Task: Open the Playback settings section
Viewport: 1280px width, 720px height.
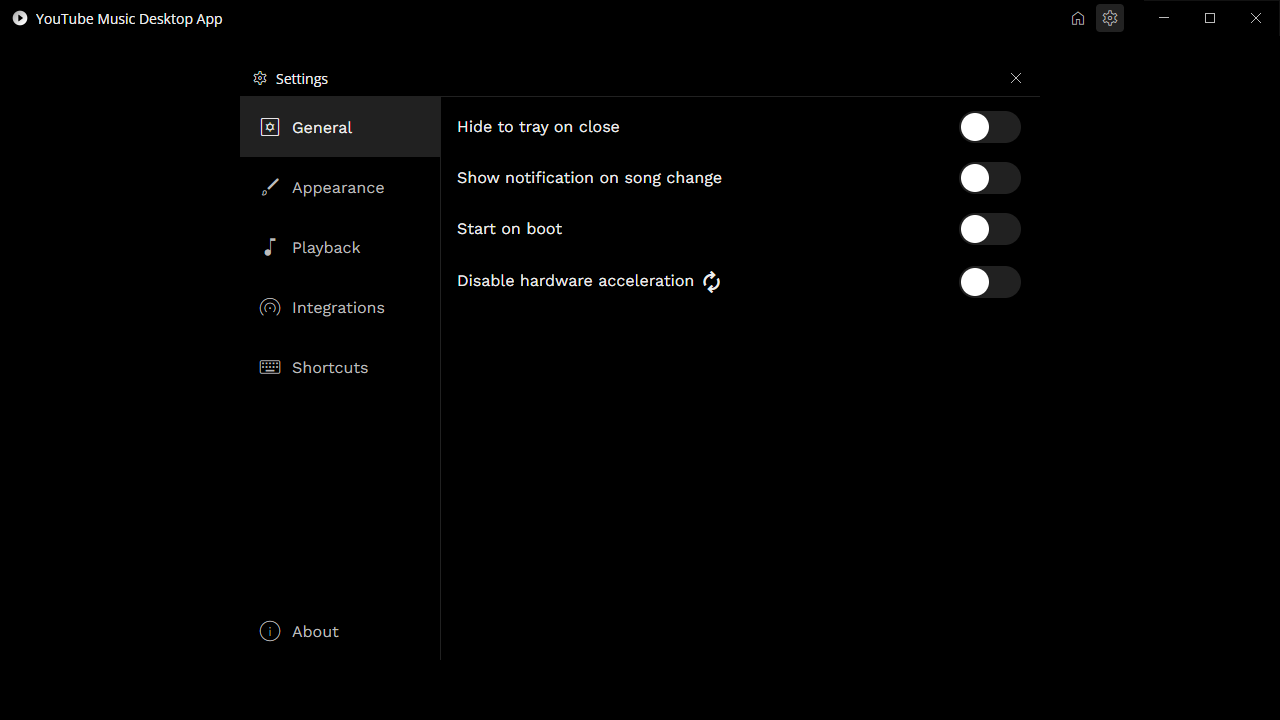Action: click(x=326, y=247)
